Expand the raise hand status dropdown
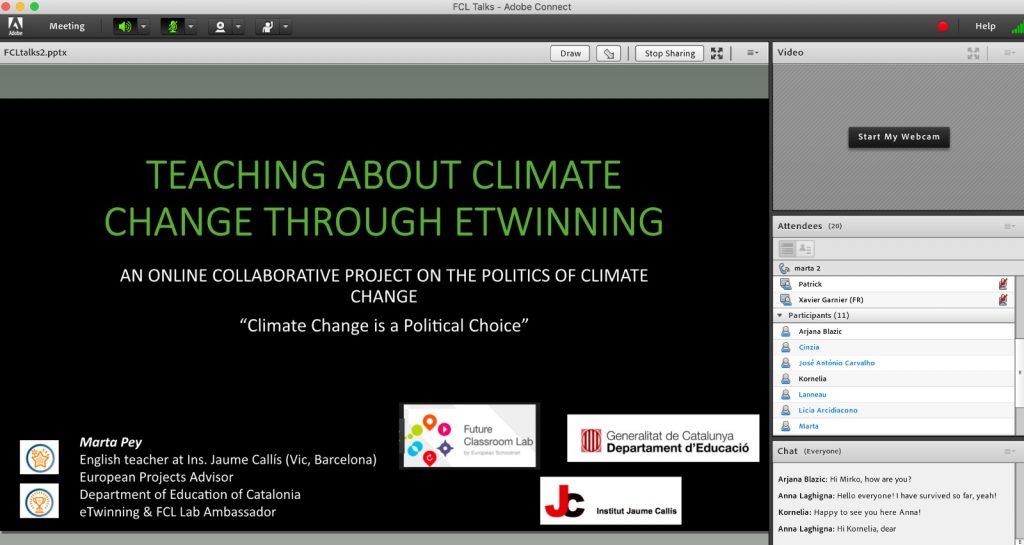The width and height of the screenshot is (1024, 545). click(286, 26)
